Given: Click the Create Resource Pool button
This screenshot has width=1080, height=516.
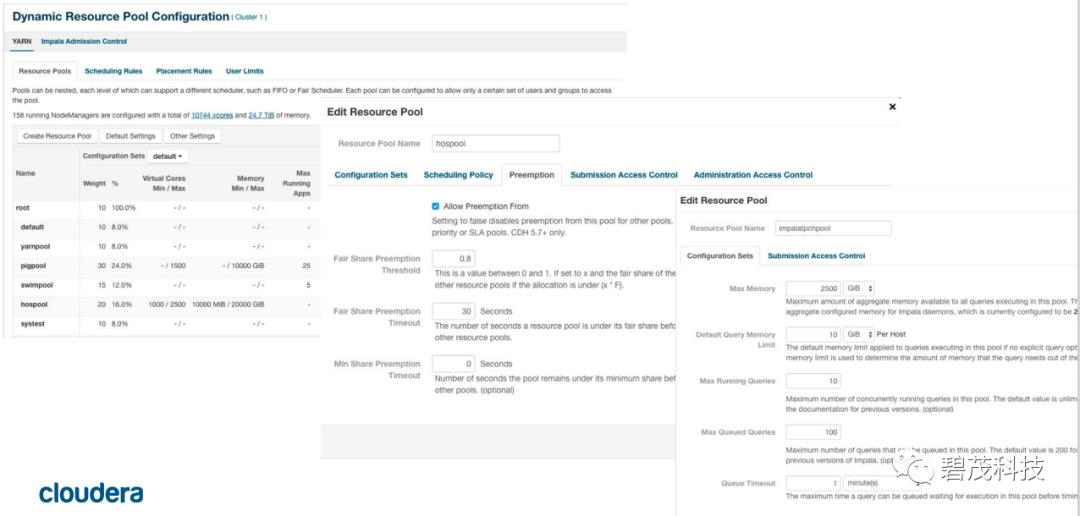Looking at the screenshot, I should [56, 136].
